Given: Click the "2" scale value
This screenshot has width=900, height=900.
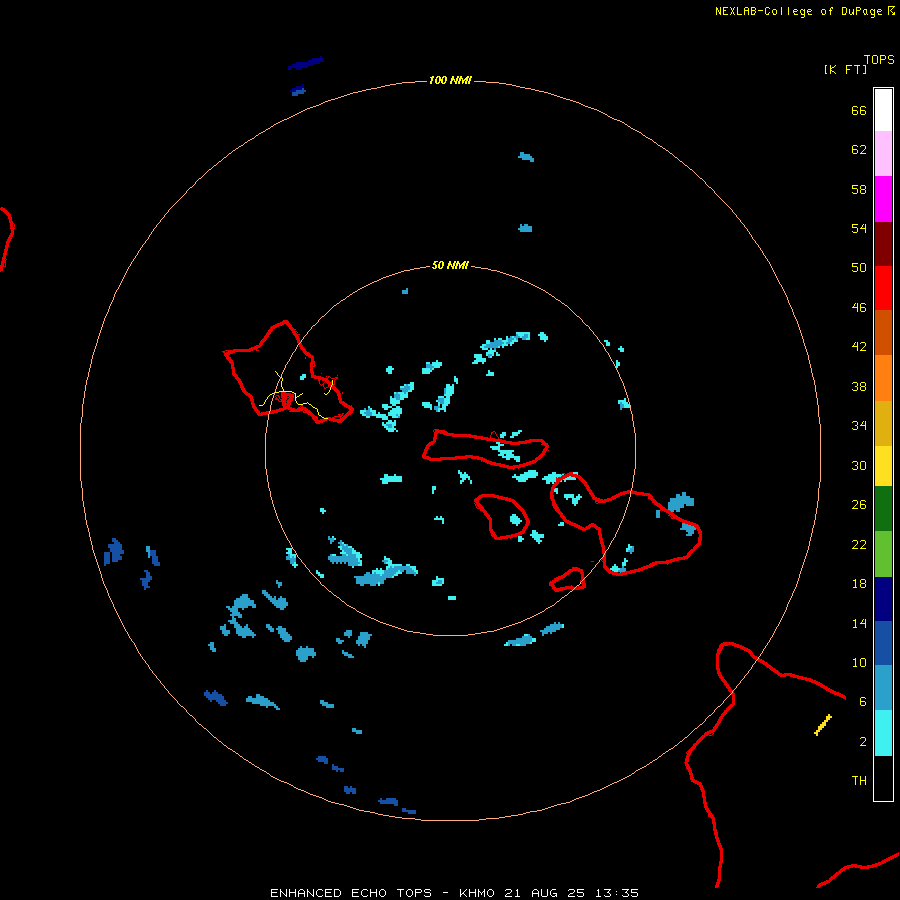Looking at the screenshot, I should (863, 742).
